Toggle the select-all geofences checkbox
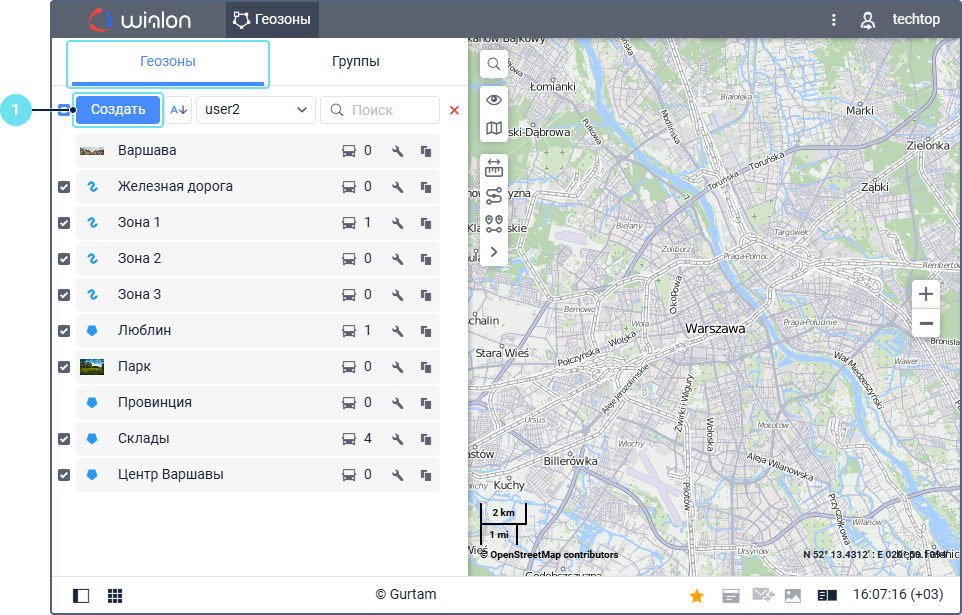 [64, 110]
